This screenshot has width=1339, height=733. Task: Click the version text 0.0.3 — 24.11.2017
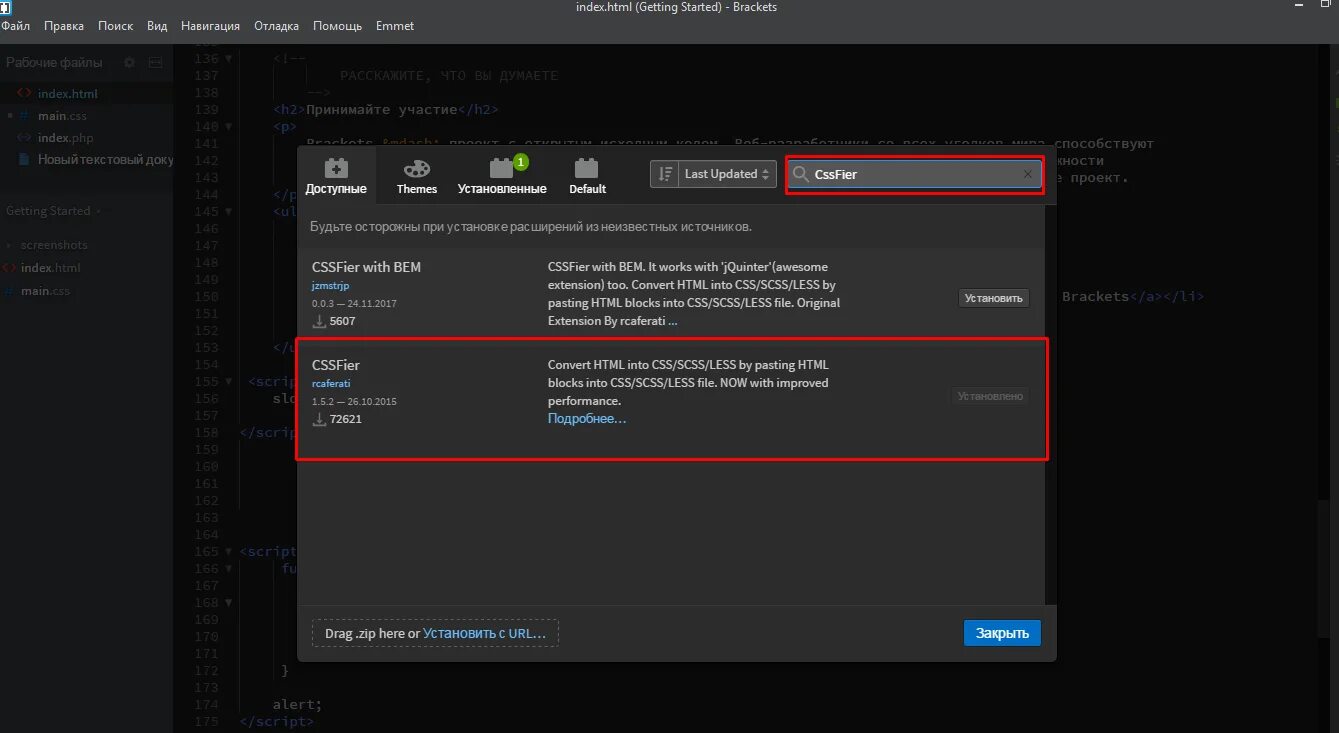point(354,303)
